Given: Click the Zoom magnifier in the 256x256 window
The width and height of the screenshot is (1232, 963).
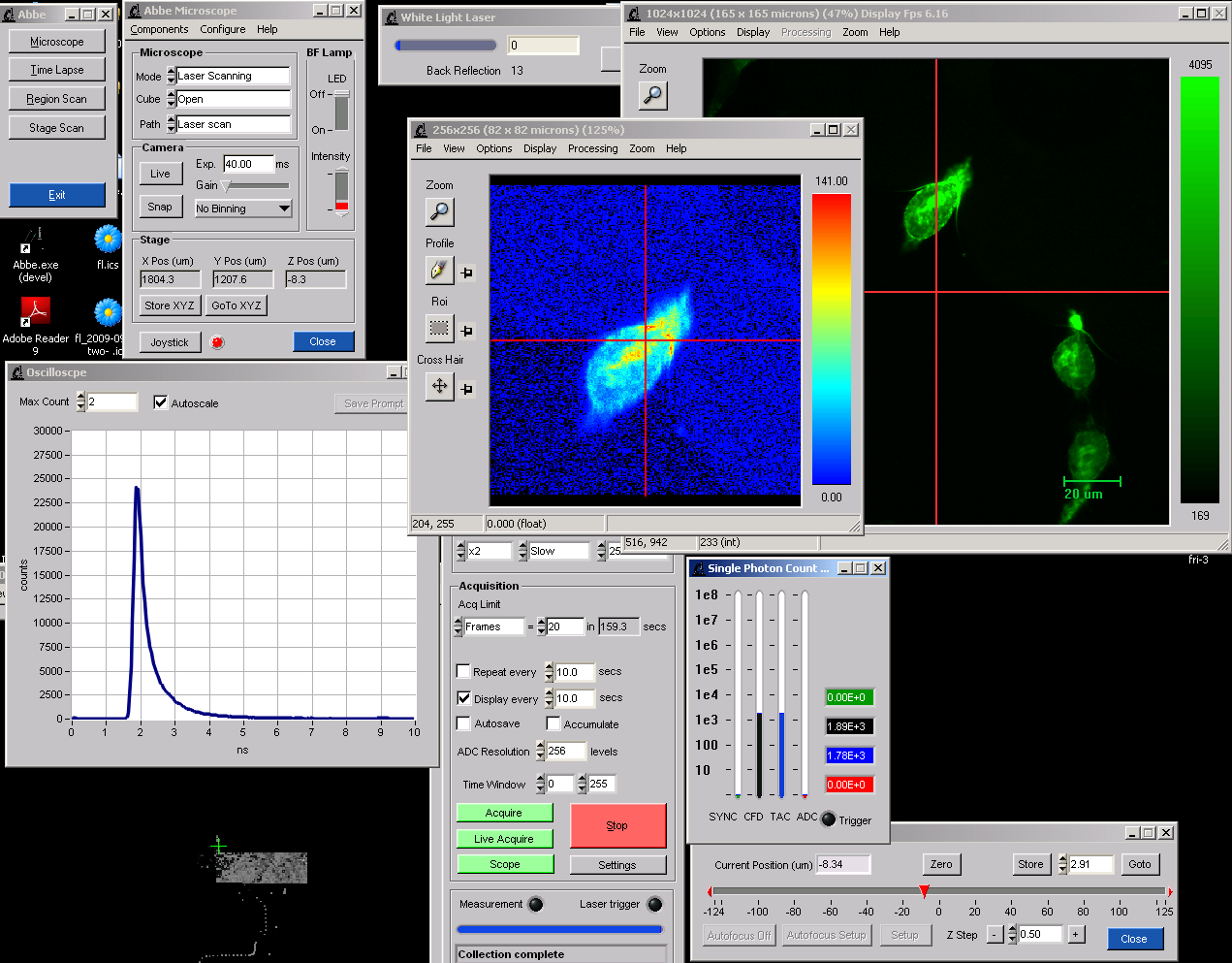Looking at the screenshot, I should (439, 211).
